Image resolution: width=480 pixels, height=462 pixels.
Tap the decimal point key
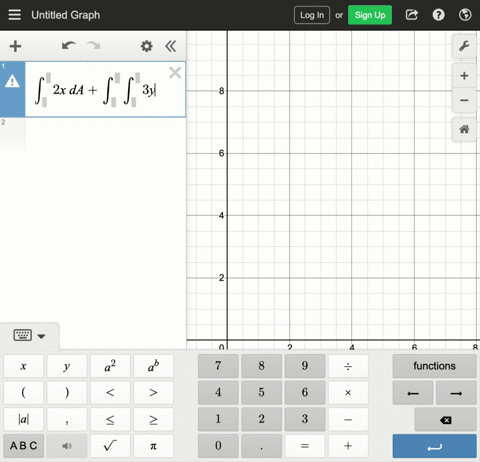point(261,446)
